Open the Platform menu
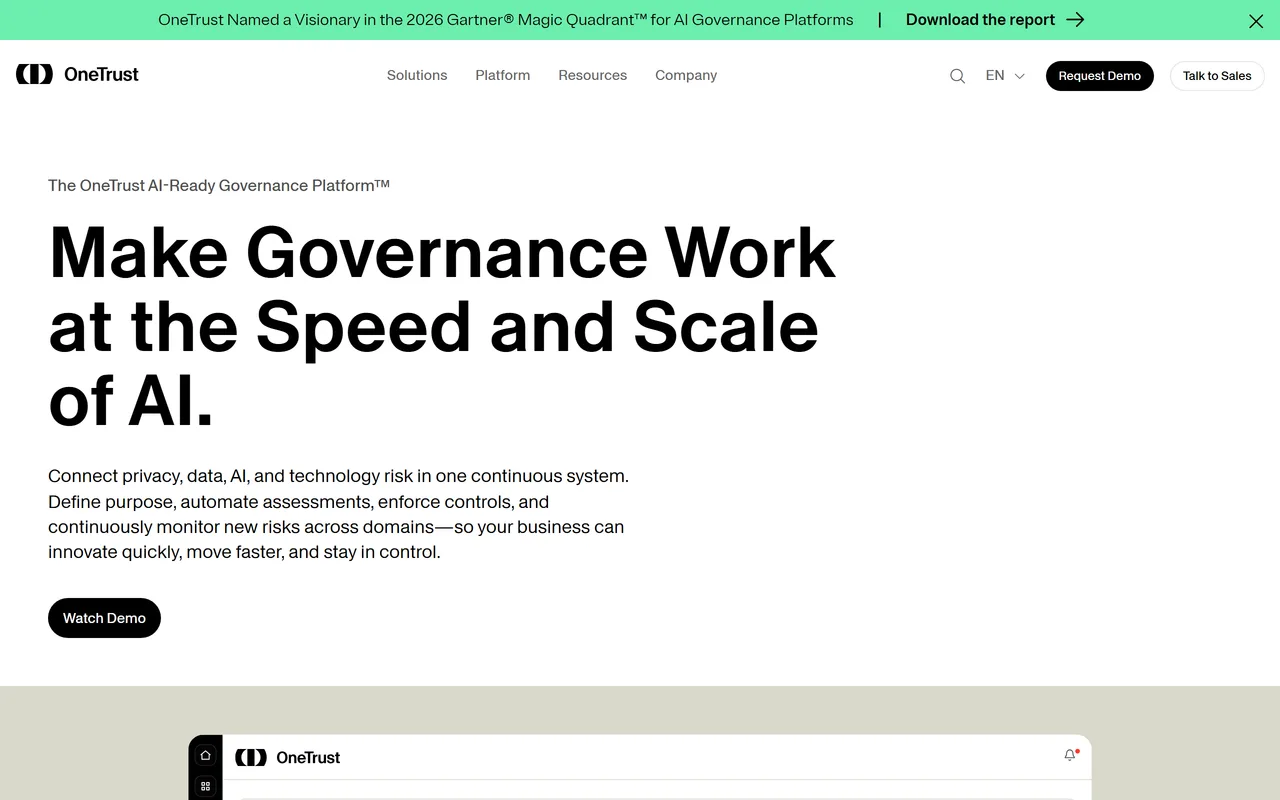The image size is (1280, 800). pos(503,75)
